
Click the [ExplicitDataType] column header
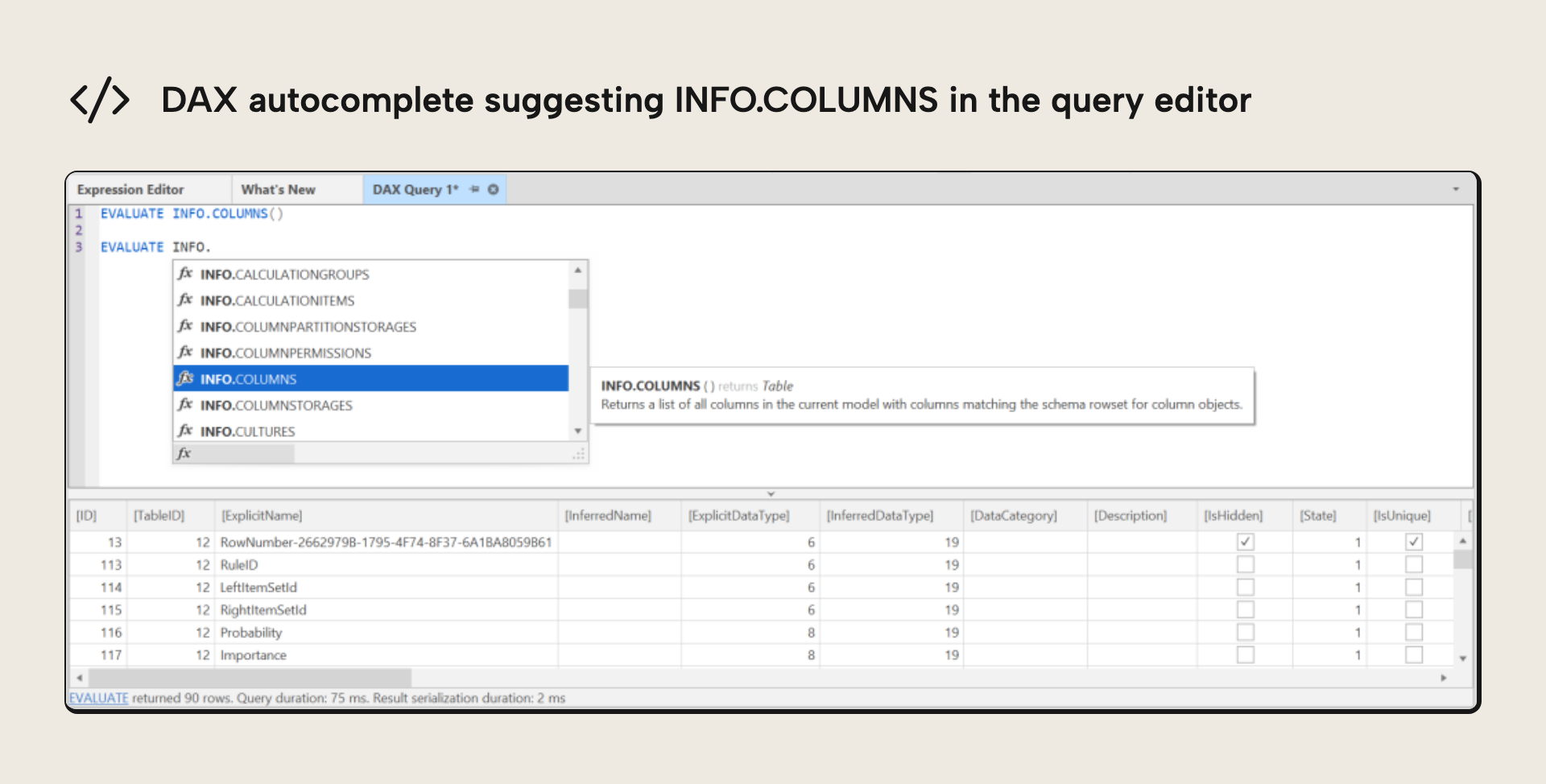tap(750, 515)
